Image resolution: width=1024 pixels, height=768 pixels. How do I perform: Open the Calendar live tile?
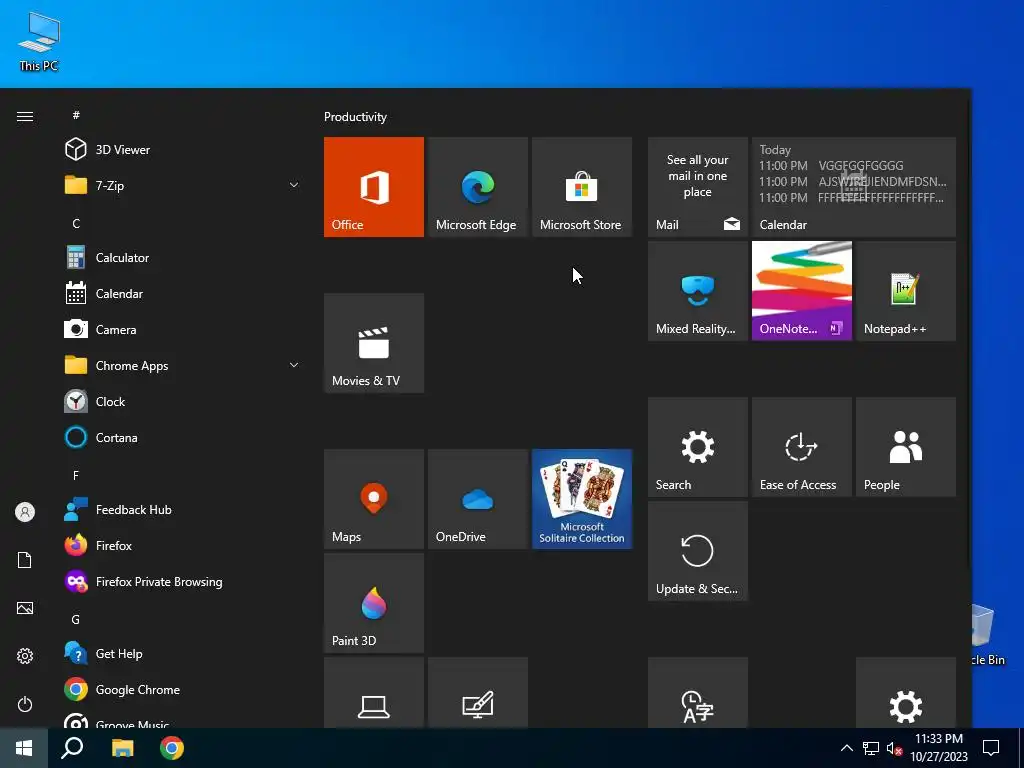[x=854, y=187]
